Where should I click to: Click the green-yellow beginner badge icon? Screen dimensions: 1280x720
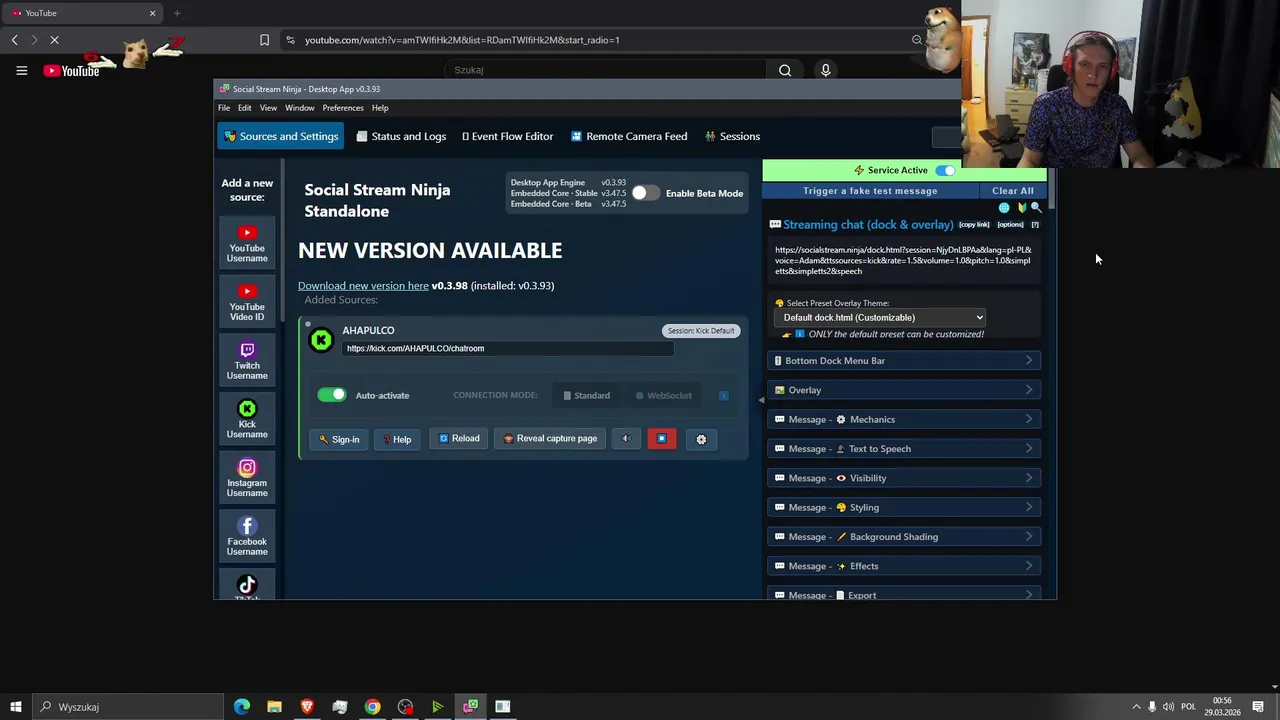(x=1021, y=208)
